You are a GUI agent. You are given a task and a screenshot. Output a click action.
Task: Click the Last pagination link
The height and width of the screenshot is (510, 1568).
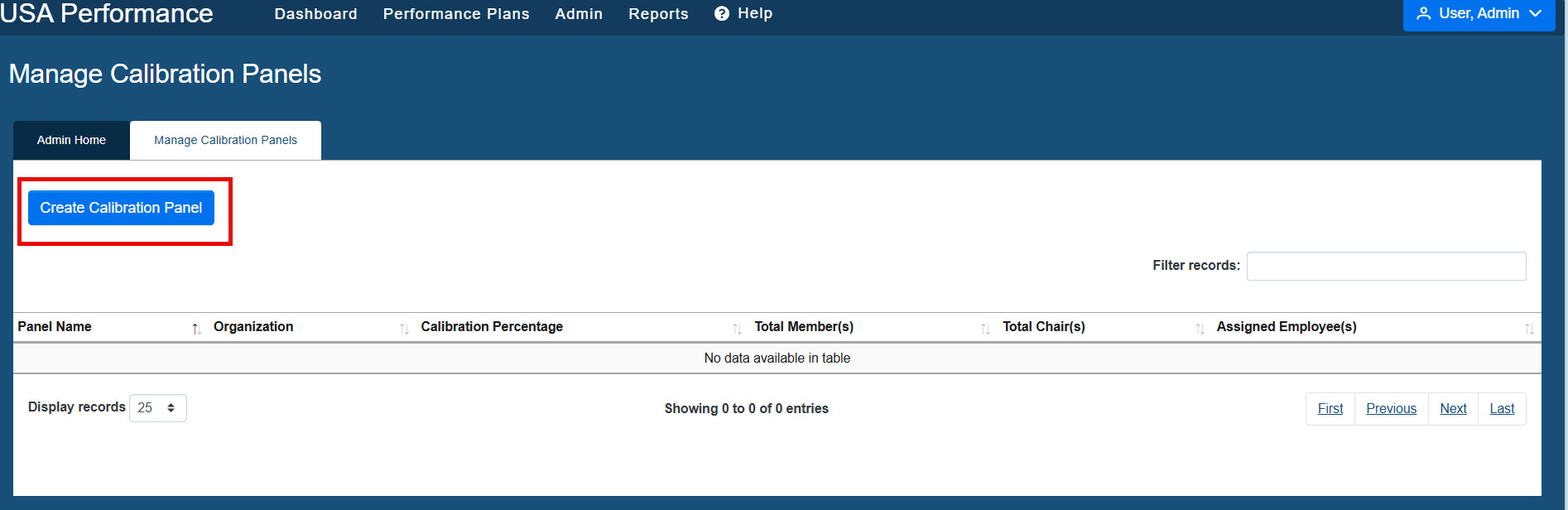pos(1502,409)
